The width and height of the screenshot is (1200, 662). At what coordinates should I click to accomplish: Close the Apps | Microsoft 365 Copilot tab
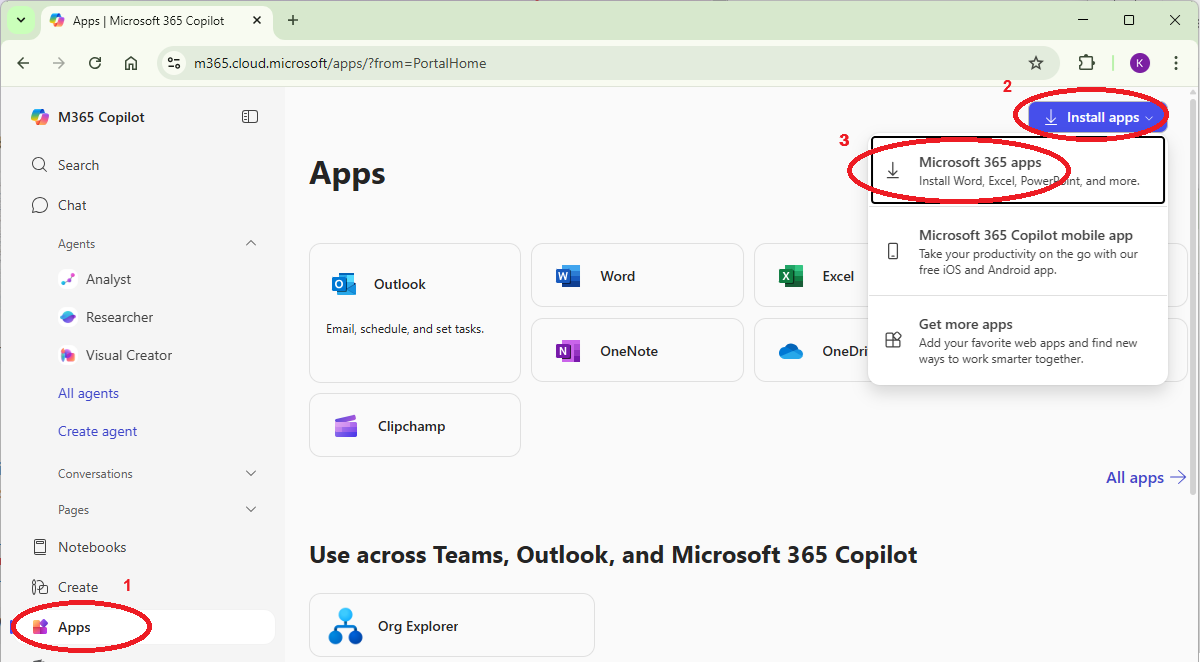click(x=257, y=20)
